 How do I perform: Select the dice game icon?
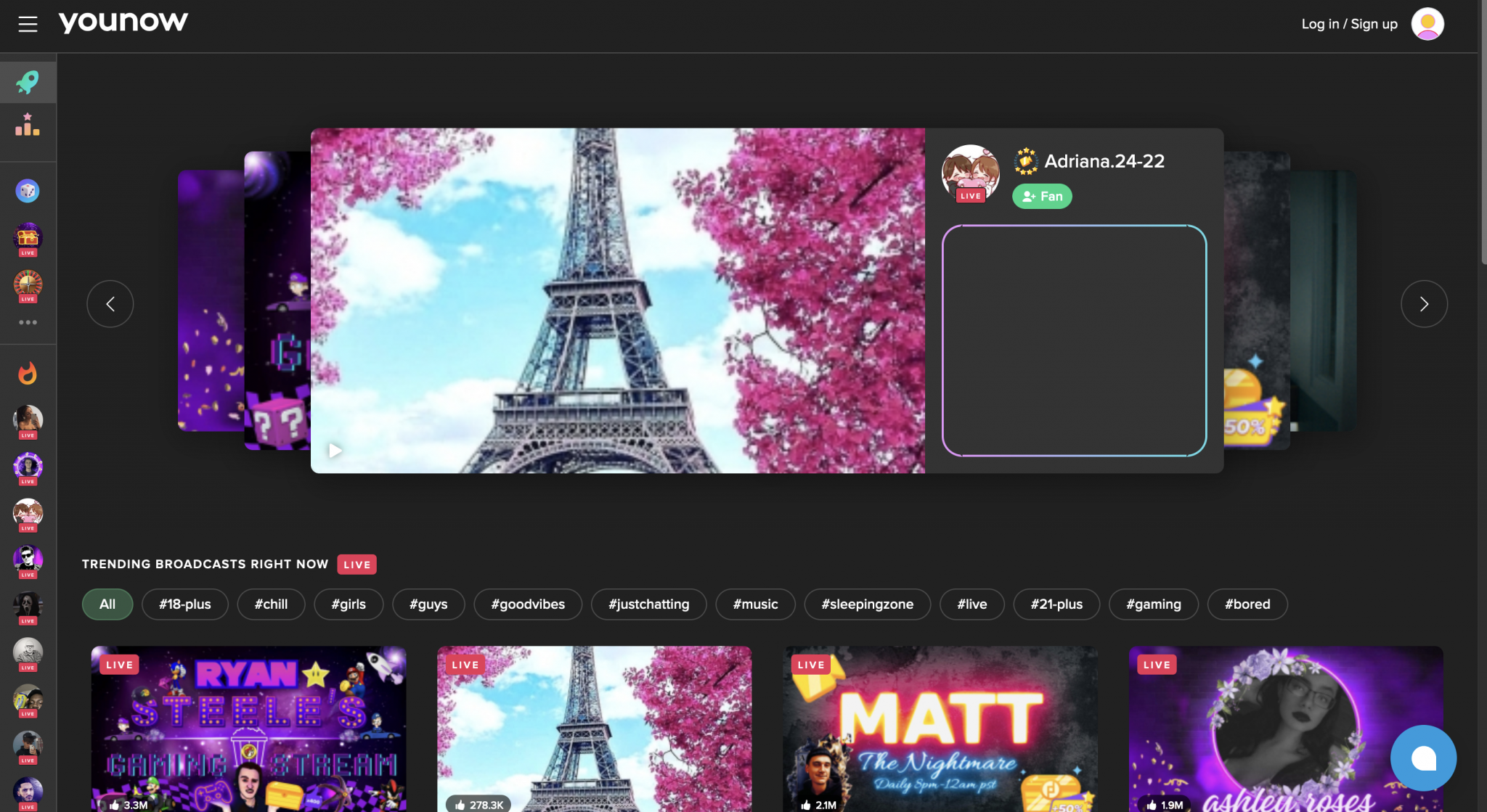click(x=28, y=191)
